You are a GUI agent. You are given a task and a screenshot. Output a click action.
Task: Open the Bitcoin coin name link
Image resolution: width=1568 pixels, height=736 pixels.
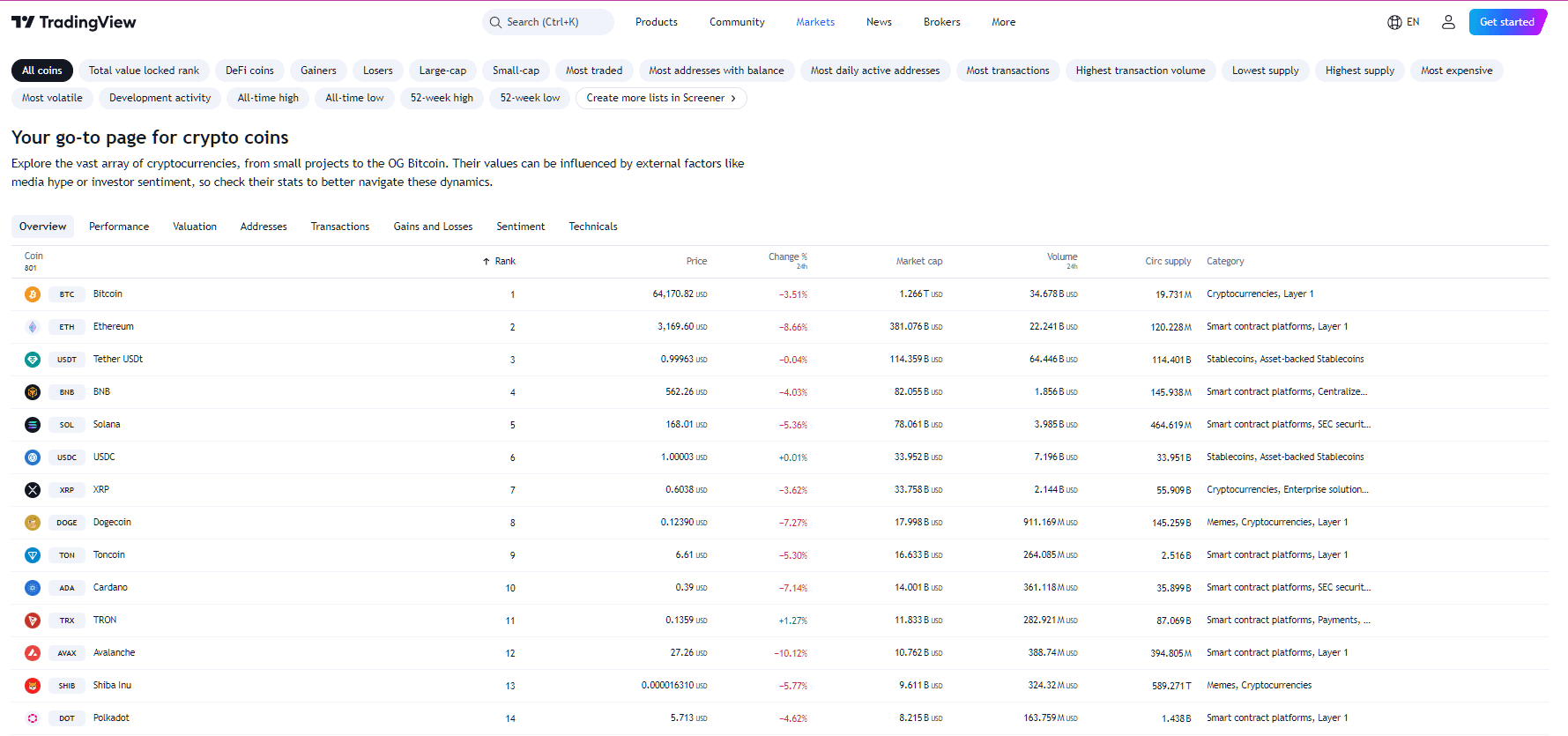pyautogui.click(x=108, y=294)
